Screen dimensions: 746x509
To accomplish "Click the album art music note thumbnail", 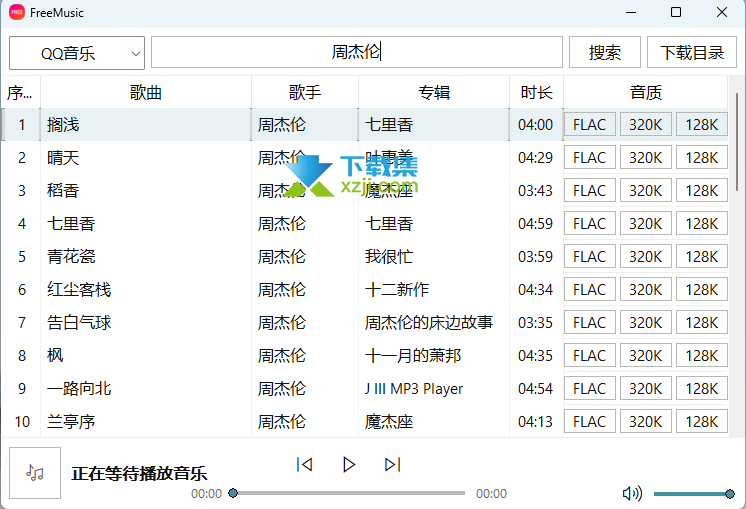I will click(35, 473).
